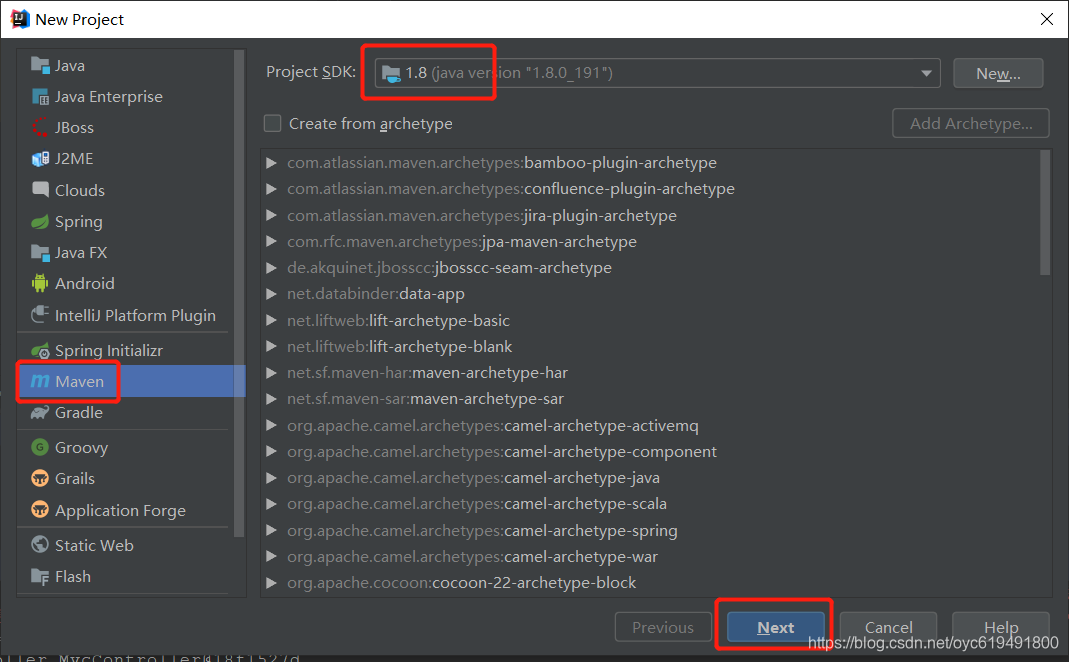Click Add Archetype... button

[x=971, y=123]
